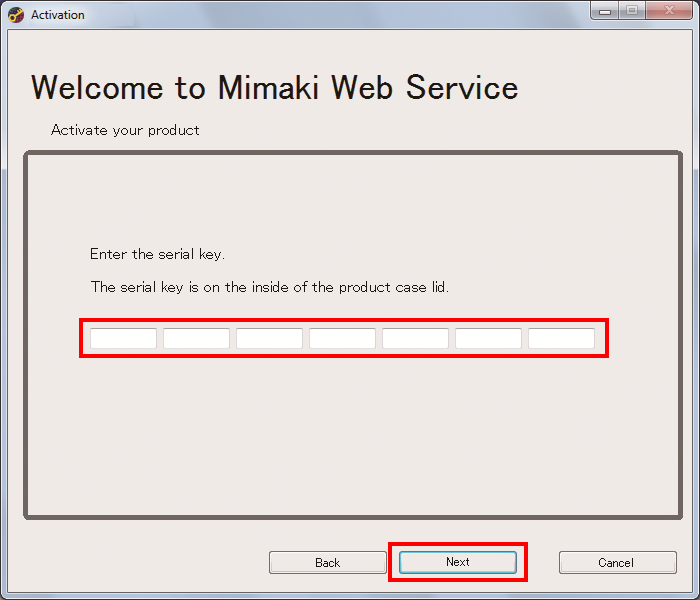Select the second serial key box

[x=196, y=339]
